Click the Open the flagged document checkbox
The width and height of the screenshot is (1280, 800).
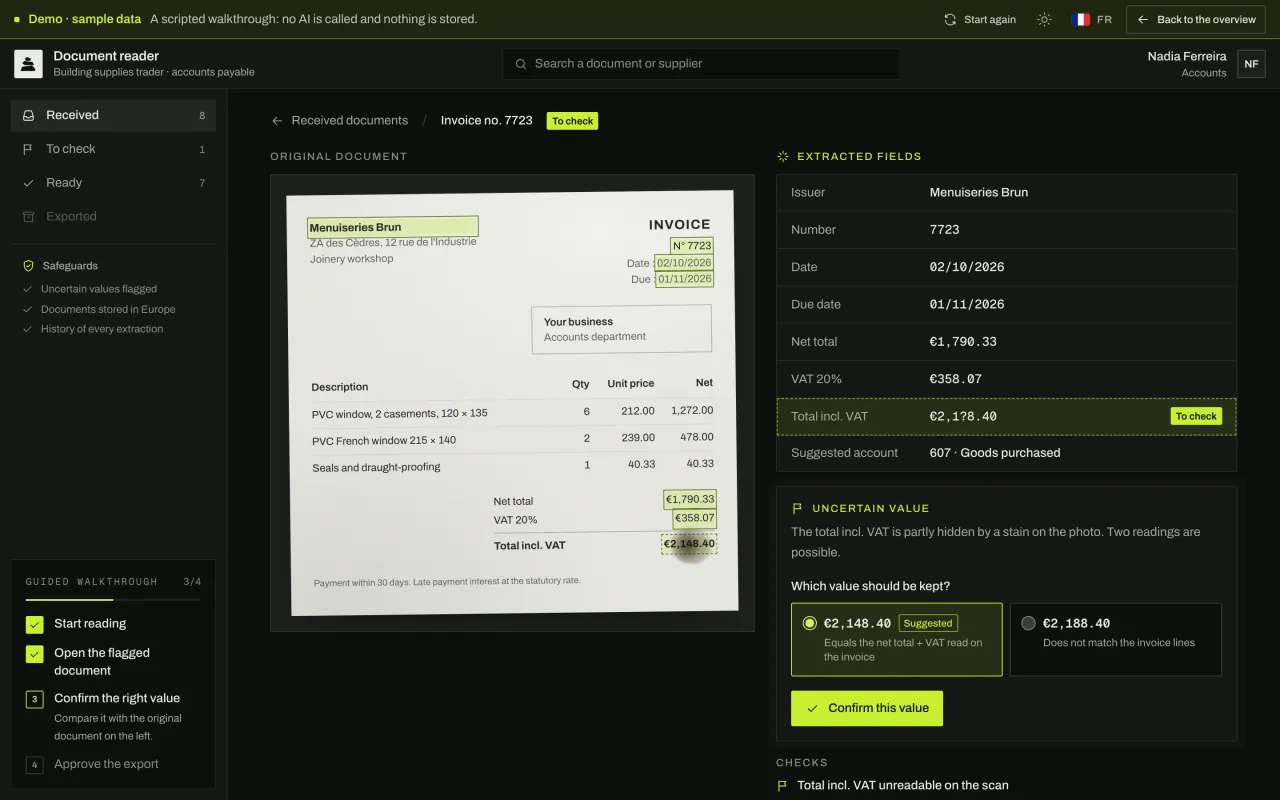click(x=35, y=654)
